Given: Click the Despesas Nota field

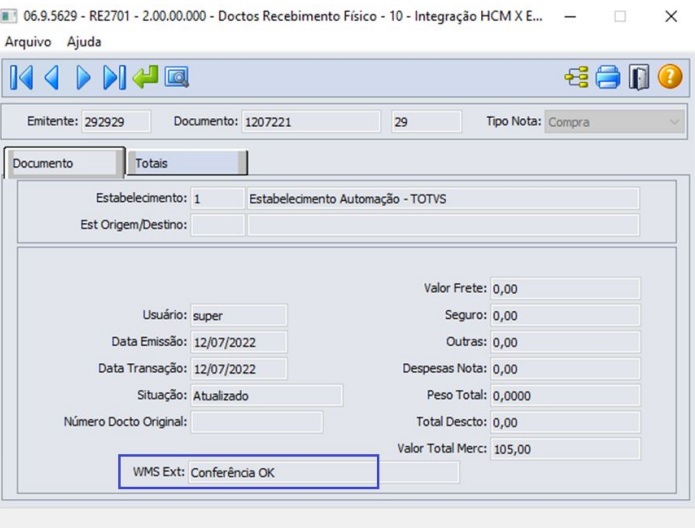Looking at the screenshot, I should tap(565, 369).
